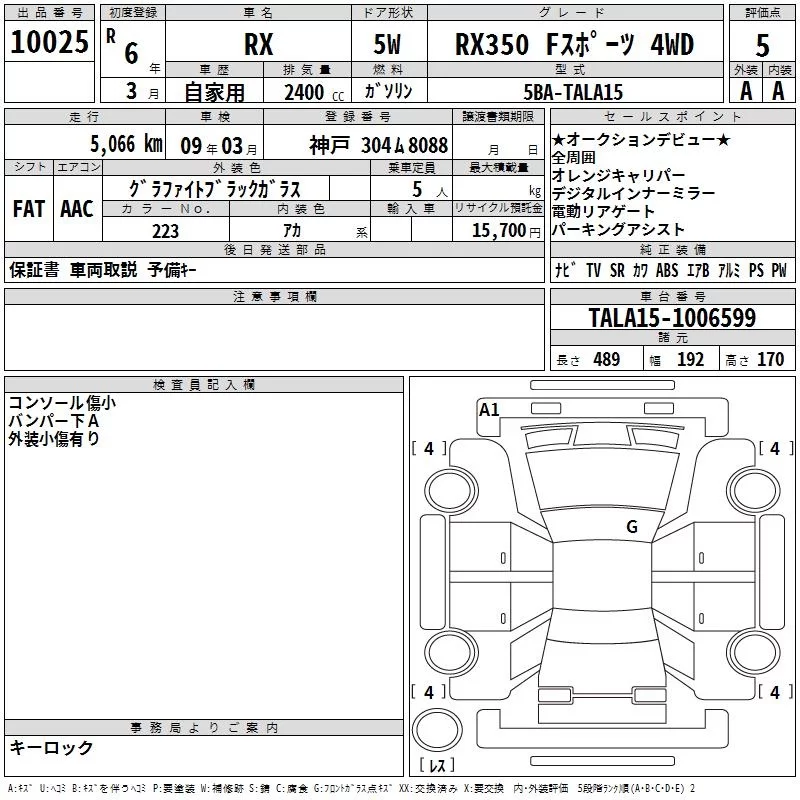The width and height of the screenshot is (800, 800).
Task: Select the オレンジキャリパー line
Action: (618, 175)
